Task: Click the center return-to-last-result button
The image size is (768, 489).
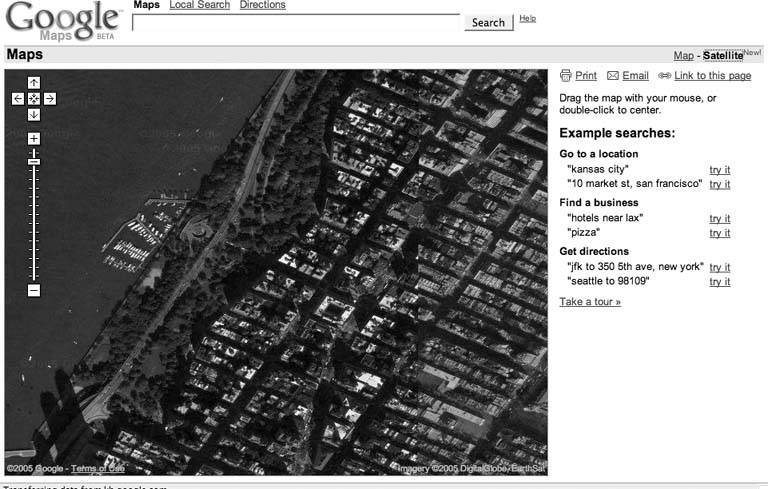Action: 33,98
